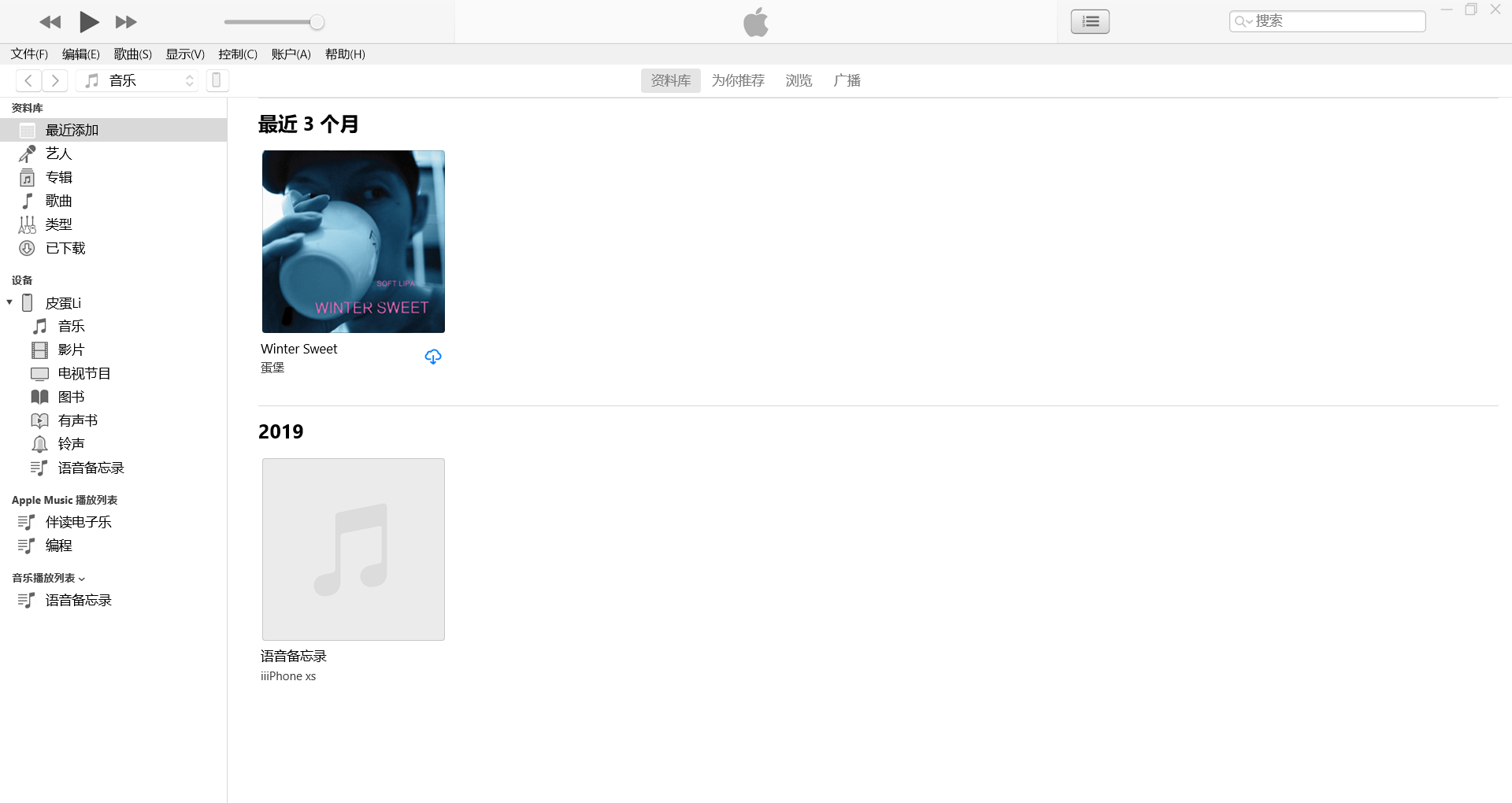Collapse the 皮蛋Li device tree
Screen dimensions: 1512x803
click(x=9, y=302)
